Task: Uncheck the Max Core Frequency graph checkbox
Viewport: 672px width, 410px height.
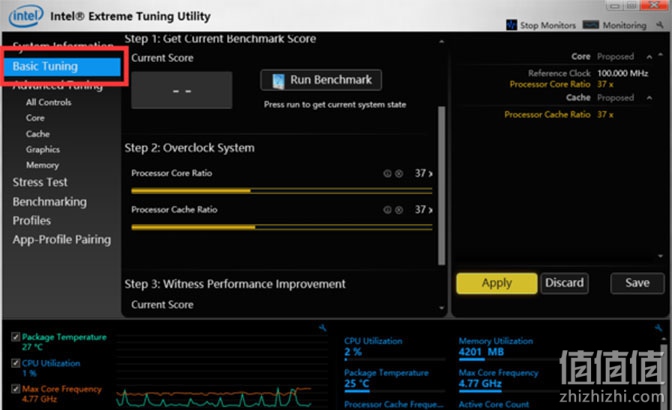Action: 15,389
